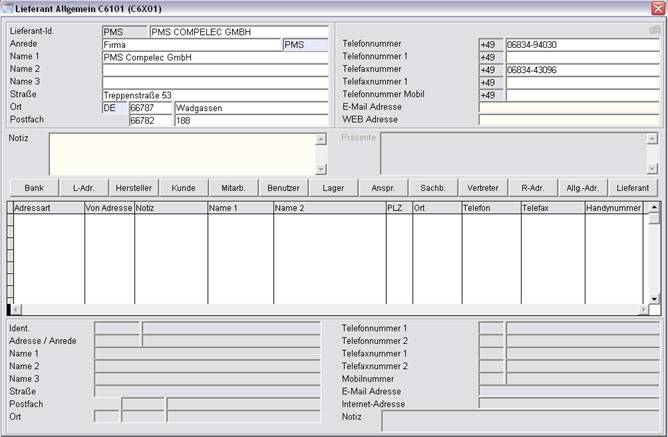Open the Bank section
Screen dimensions: 668x437
34,187
